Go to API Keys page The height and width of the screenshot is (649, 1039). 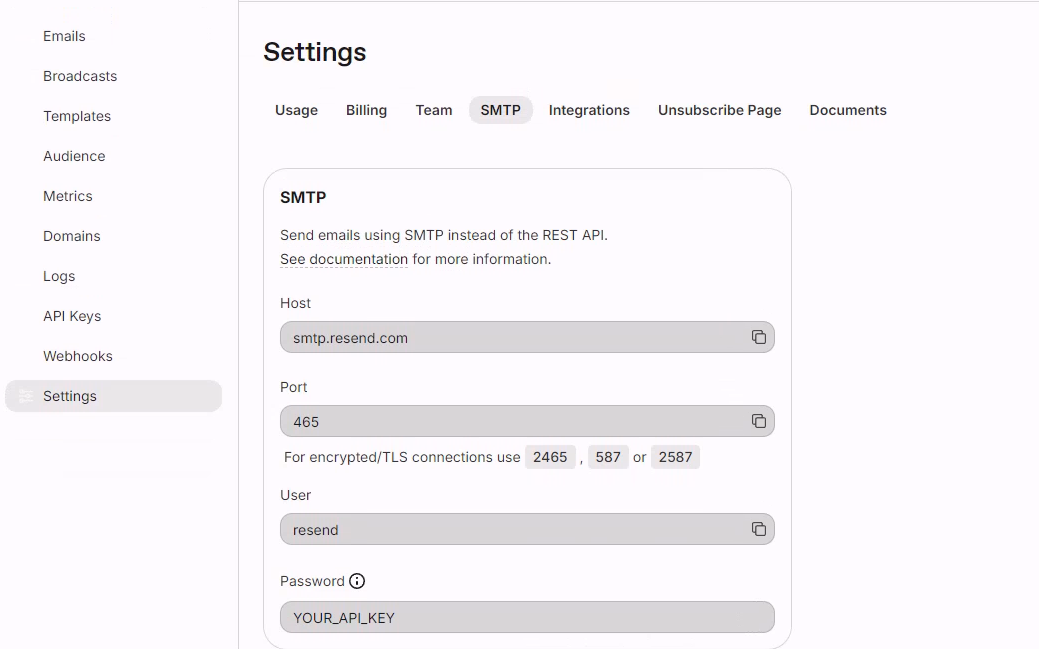[x=72, y=316]
